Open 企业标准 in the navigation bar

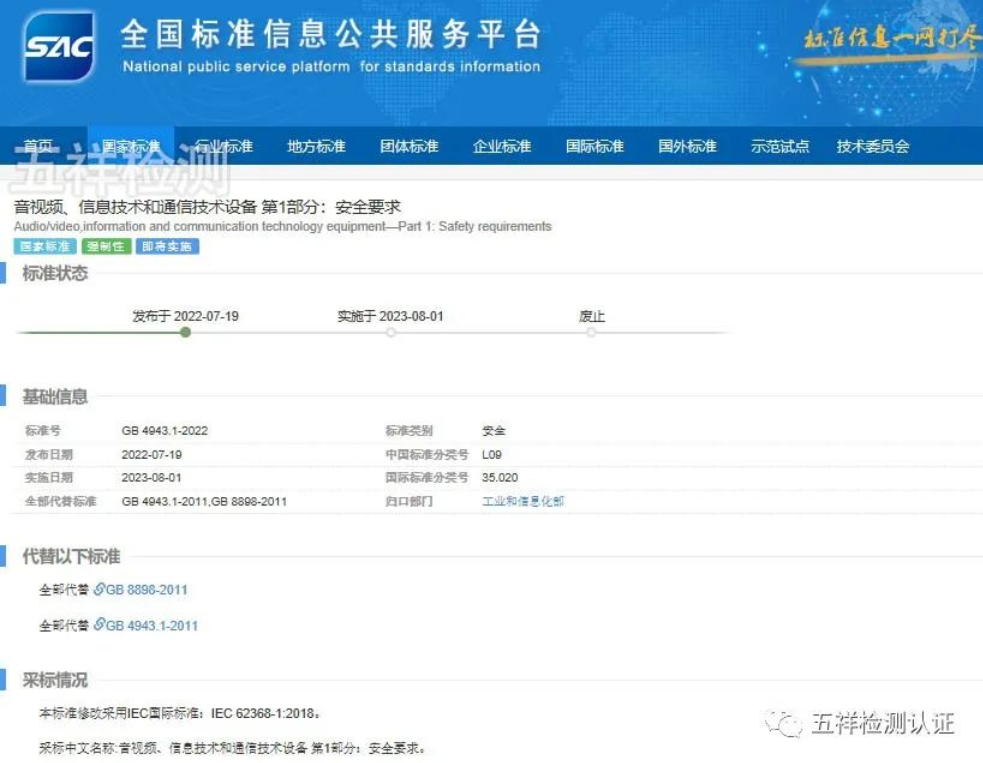point(502,146)
